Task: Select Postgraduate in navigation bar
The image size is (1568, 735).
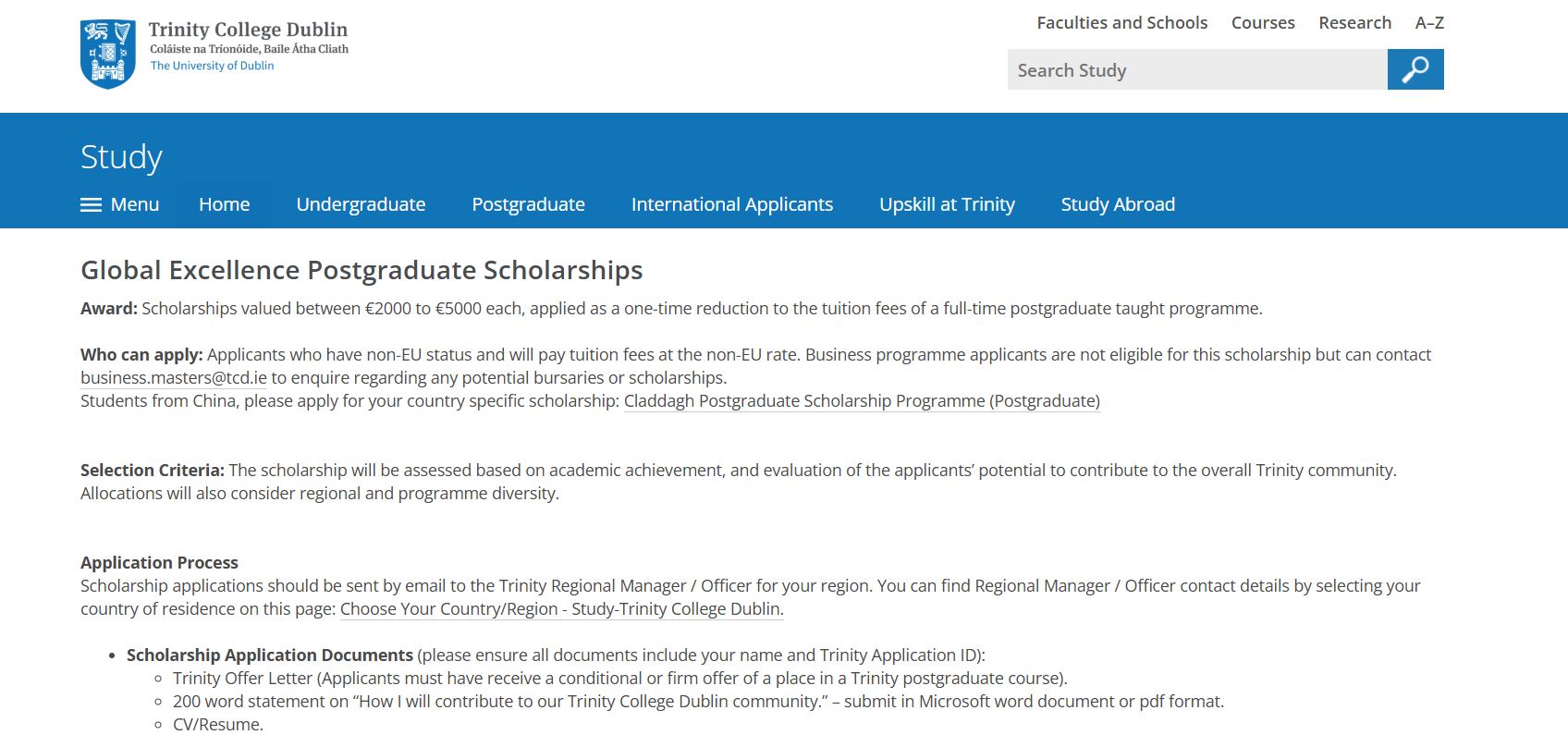Action: [x=528, y=204]
